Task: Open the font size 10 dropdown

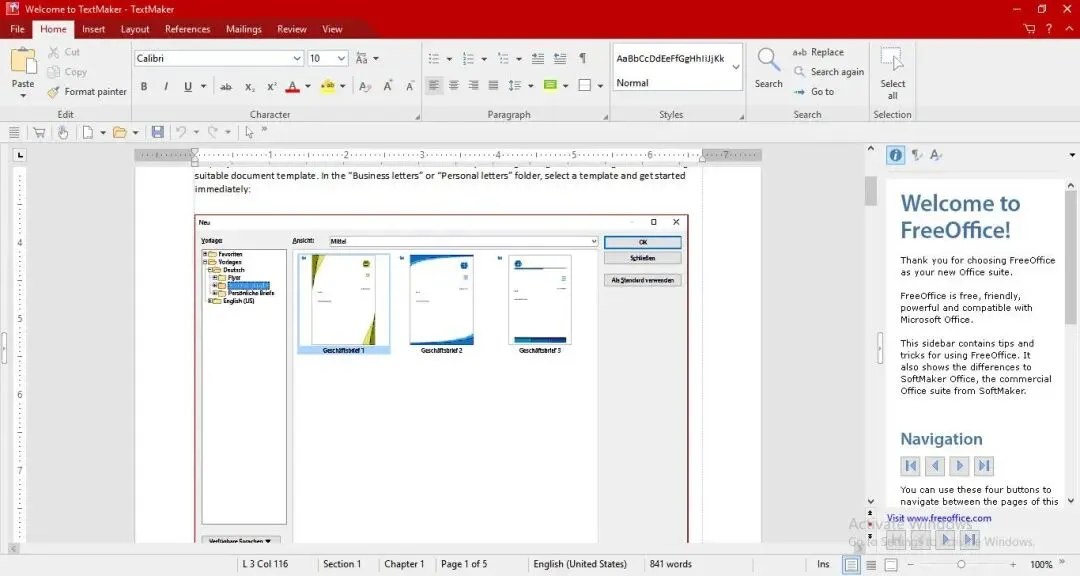Action: click(x=341, y=59)
